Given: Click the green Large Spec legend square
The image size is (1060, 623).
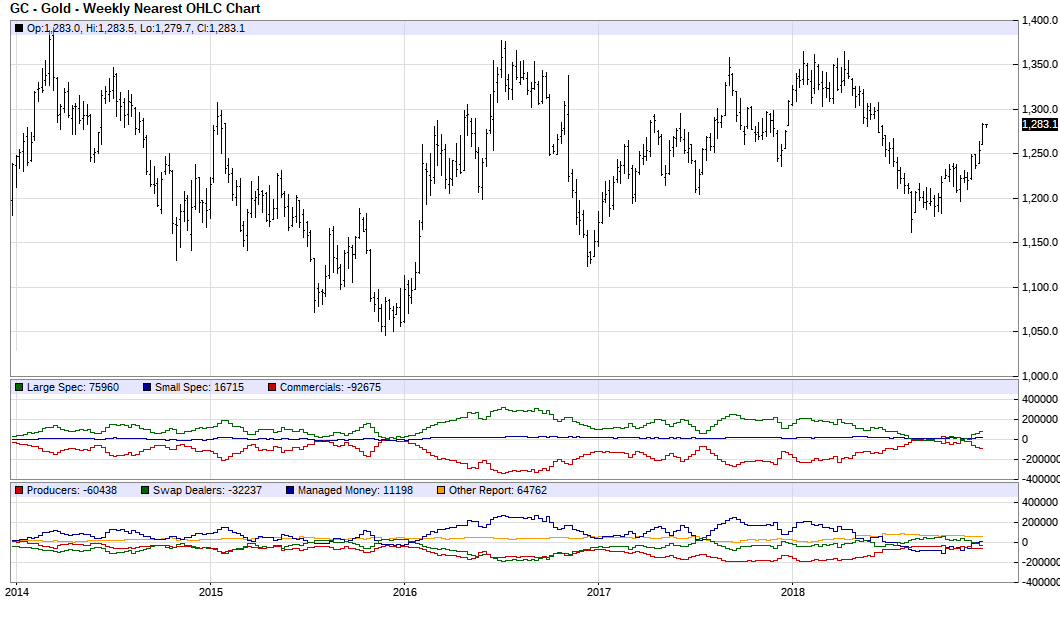Looking at the screenshot, I should click(17, 386).
